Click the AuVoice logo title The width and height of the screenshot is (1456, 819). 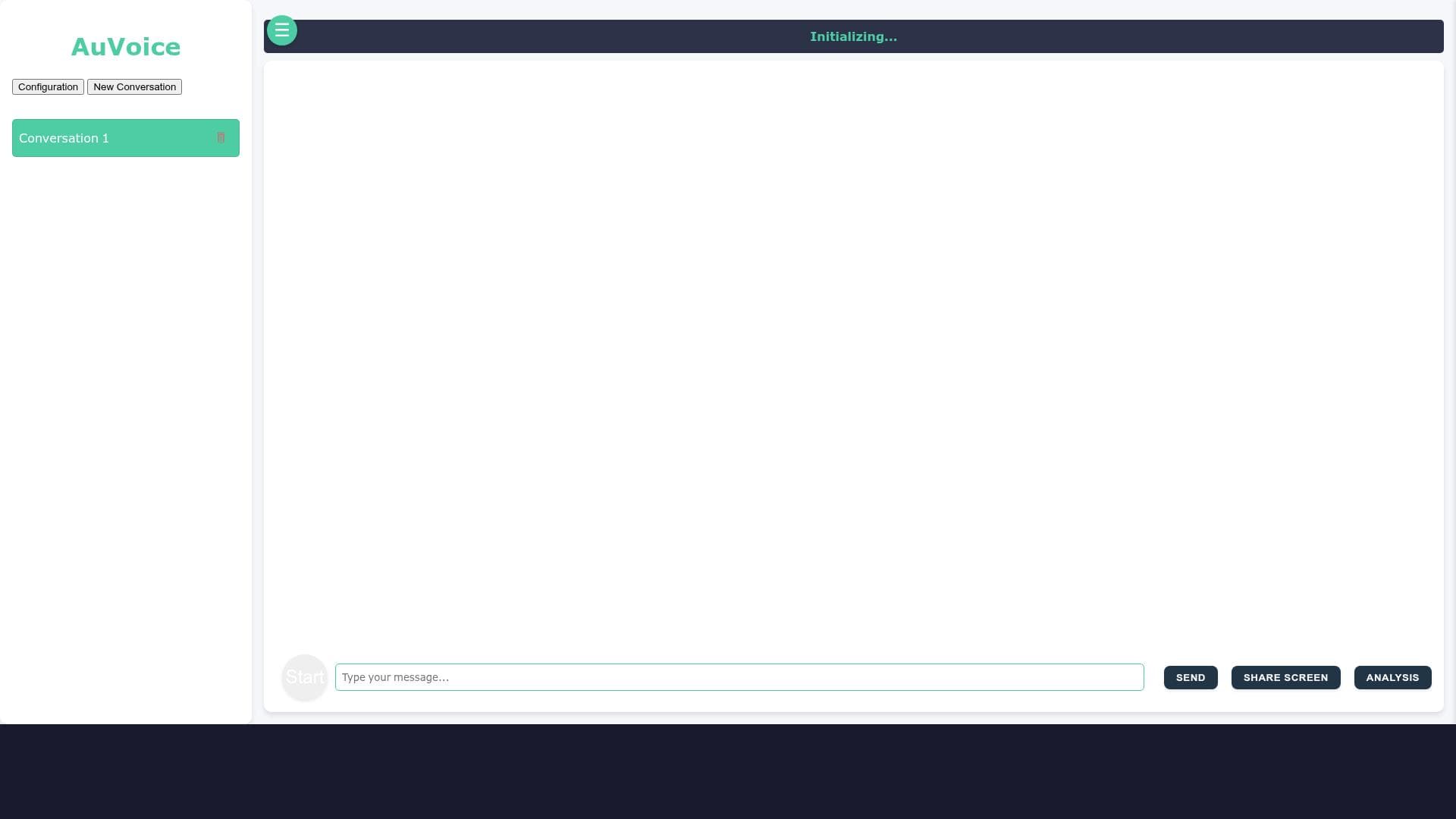coord(126,47)
